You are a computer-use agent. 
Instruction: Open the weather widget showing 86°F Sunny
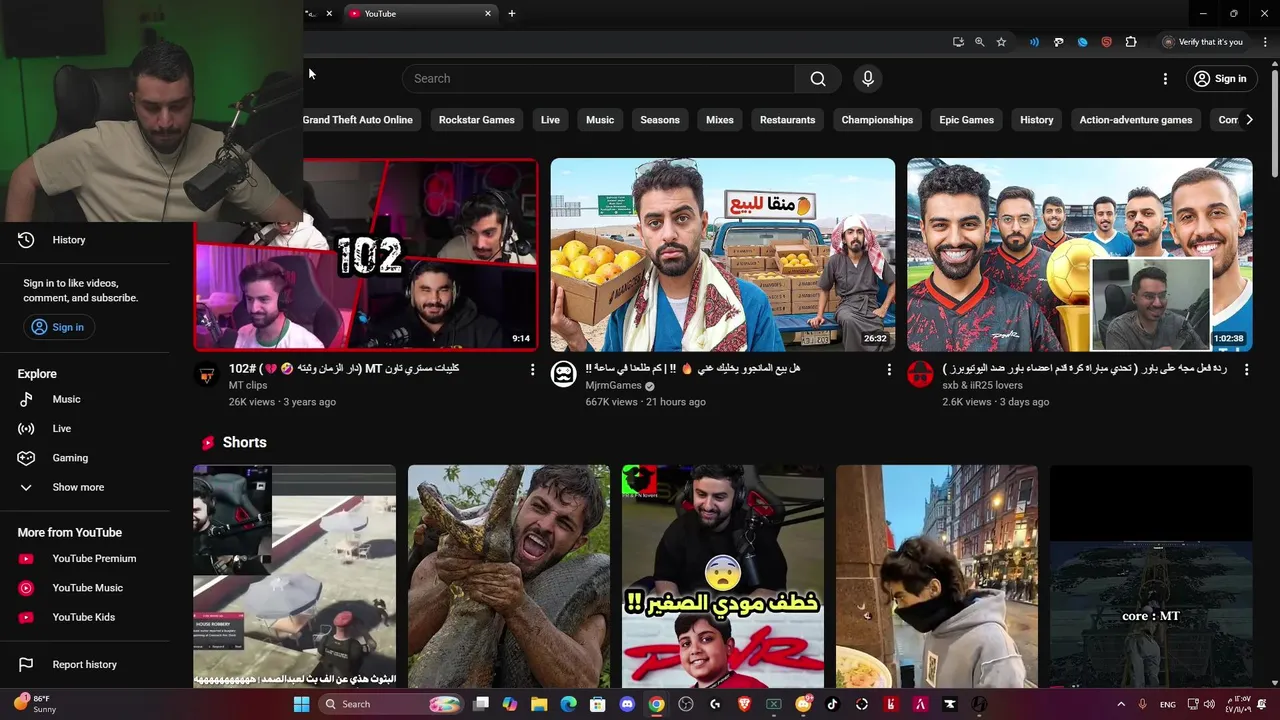(x=35, y=704)
